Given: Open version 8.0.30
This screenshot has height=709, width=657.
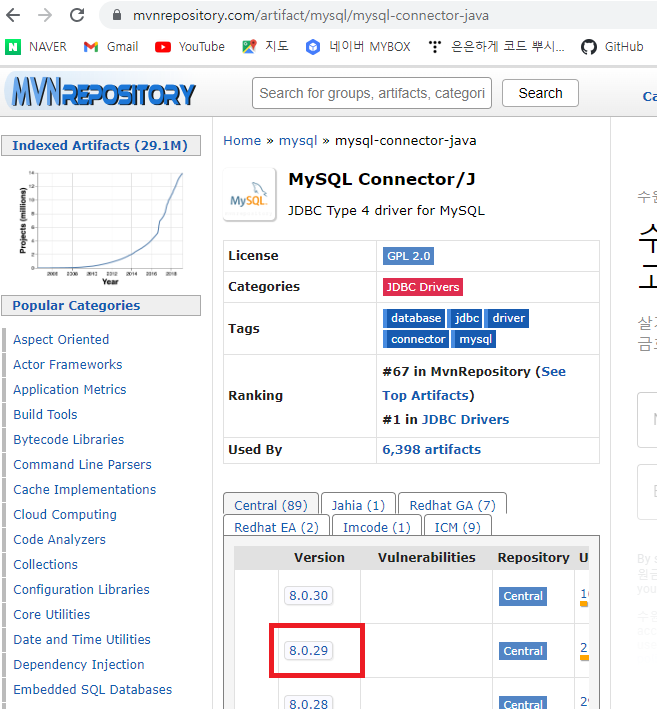Looking at the screenshot, I should pos(308,596).
